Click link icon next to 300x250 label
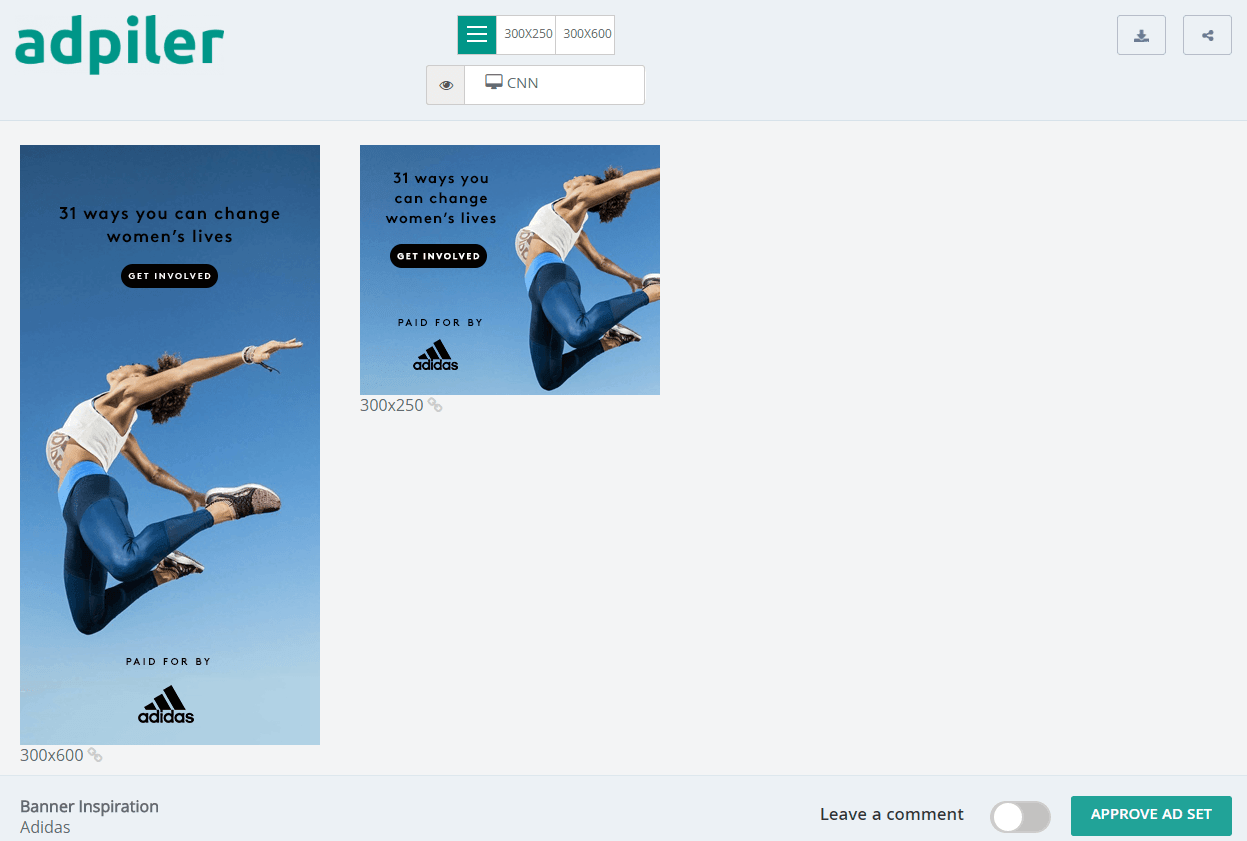This screenshot has height=841, width=1247. 435,405
